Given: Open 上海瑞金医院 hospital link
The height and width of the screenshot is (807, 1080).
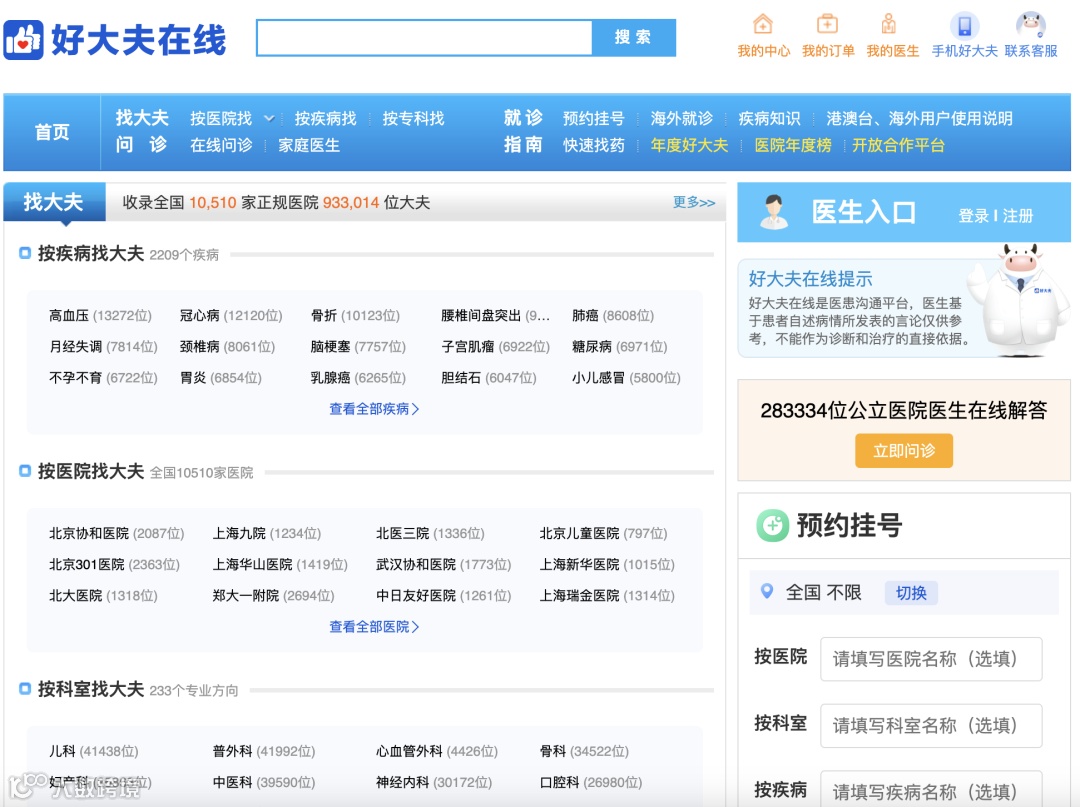Looking at the screenshot, I should [x=579, y=595].
